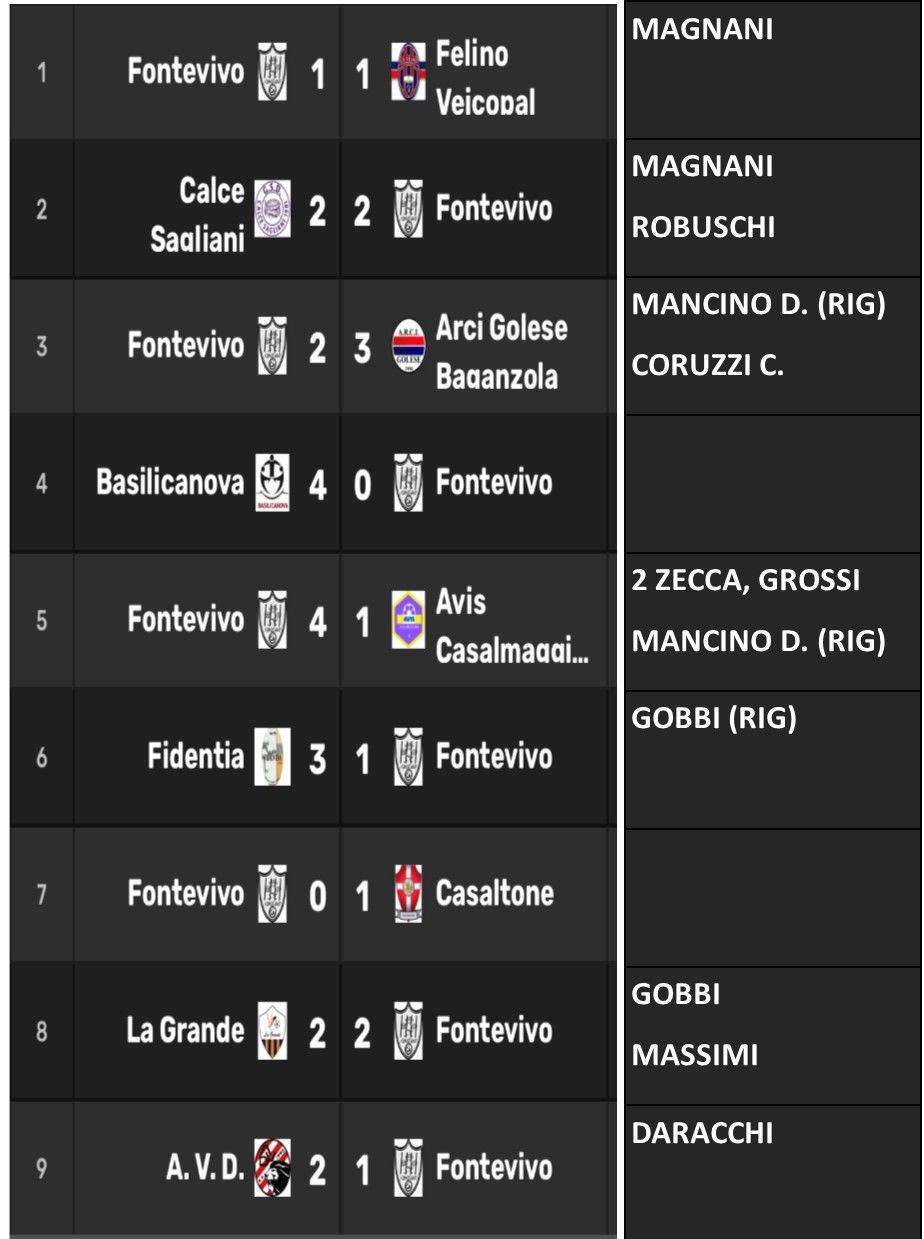Click Fontevivo crest in match 1

pyautogui.click(x=272, y=72)
